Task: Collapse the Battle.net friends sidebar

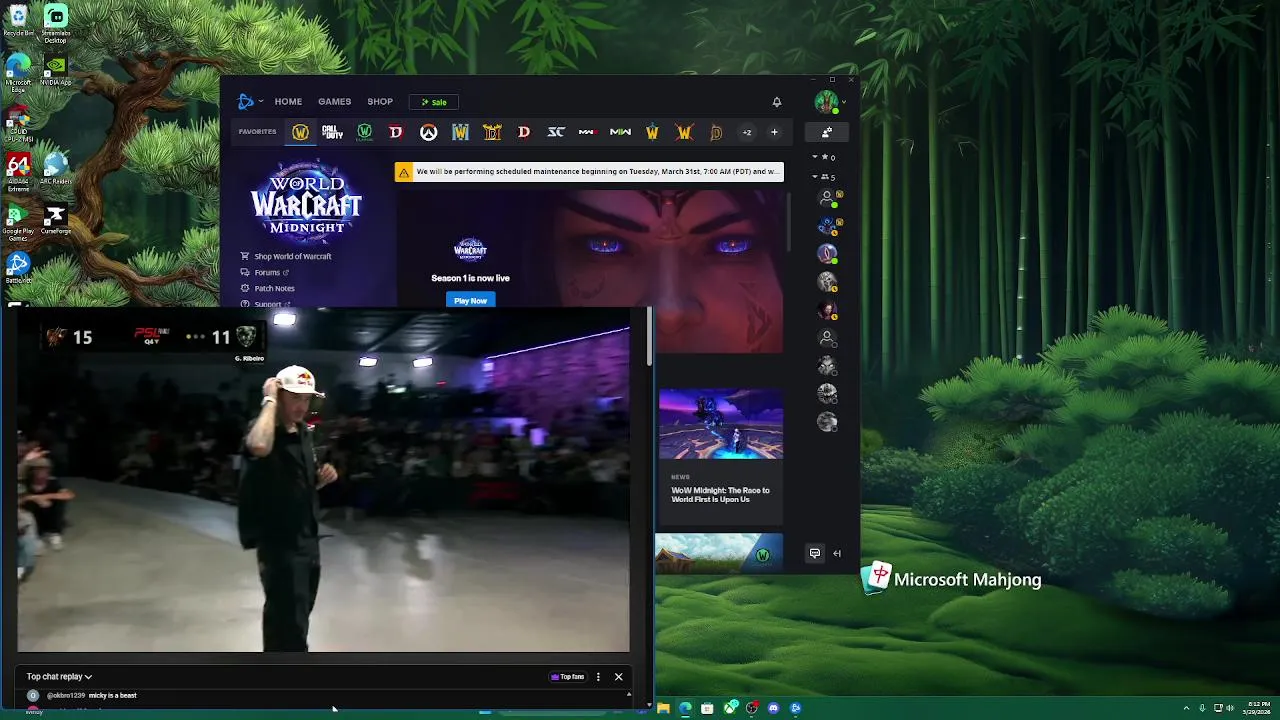Action: 837,553
